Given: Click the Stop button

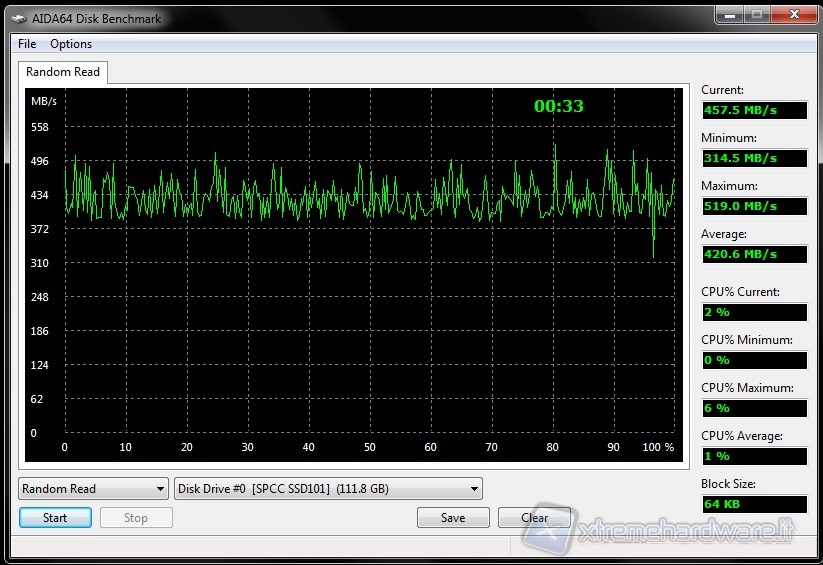Looking at the screenshot, I should [136, 518].
